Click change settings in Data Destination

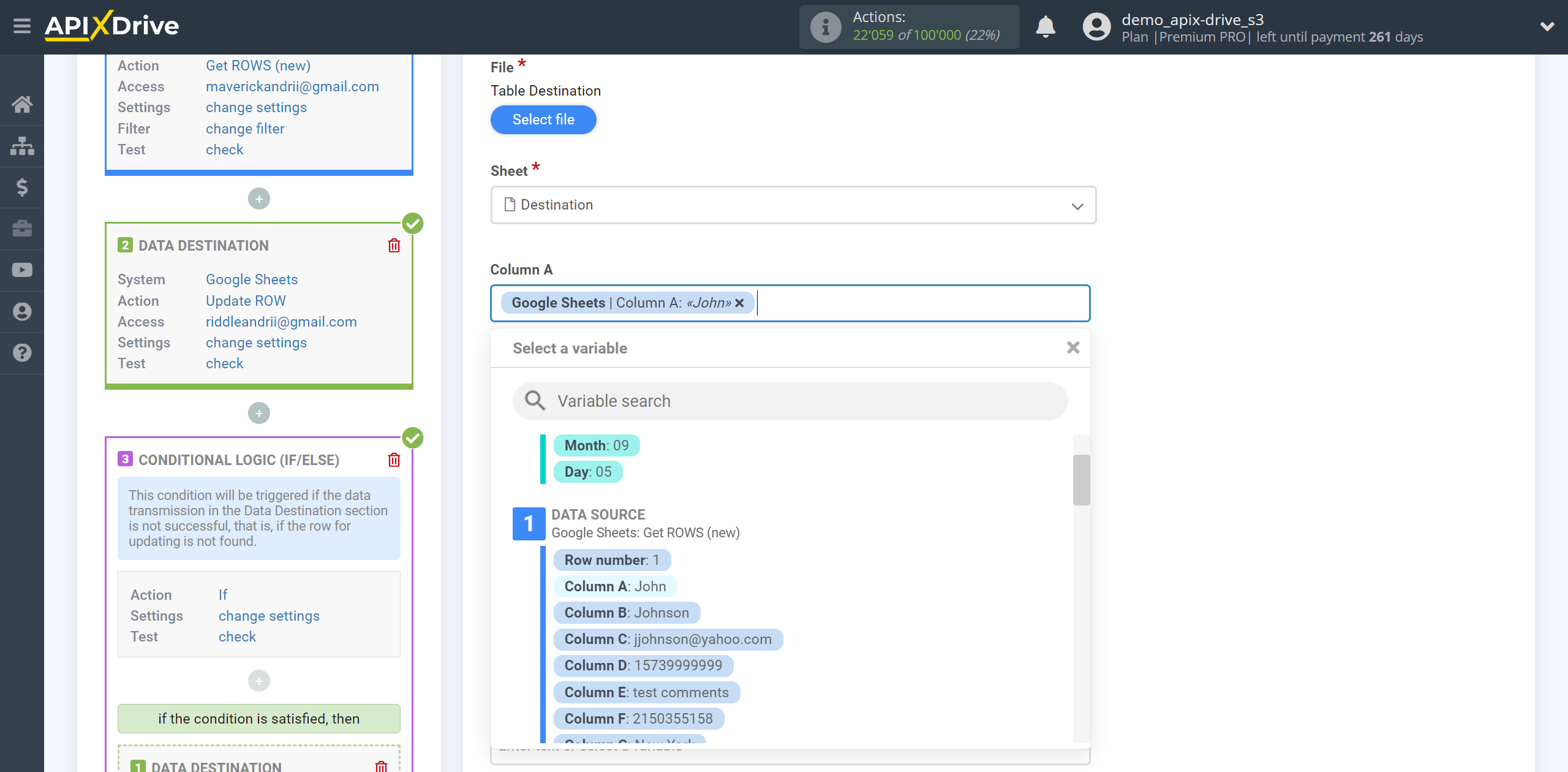point(256,342)
